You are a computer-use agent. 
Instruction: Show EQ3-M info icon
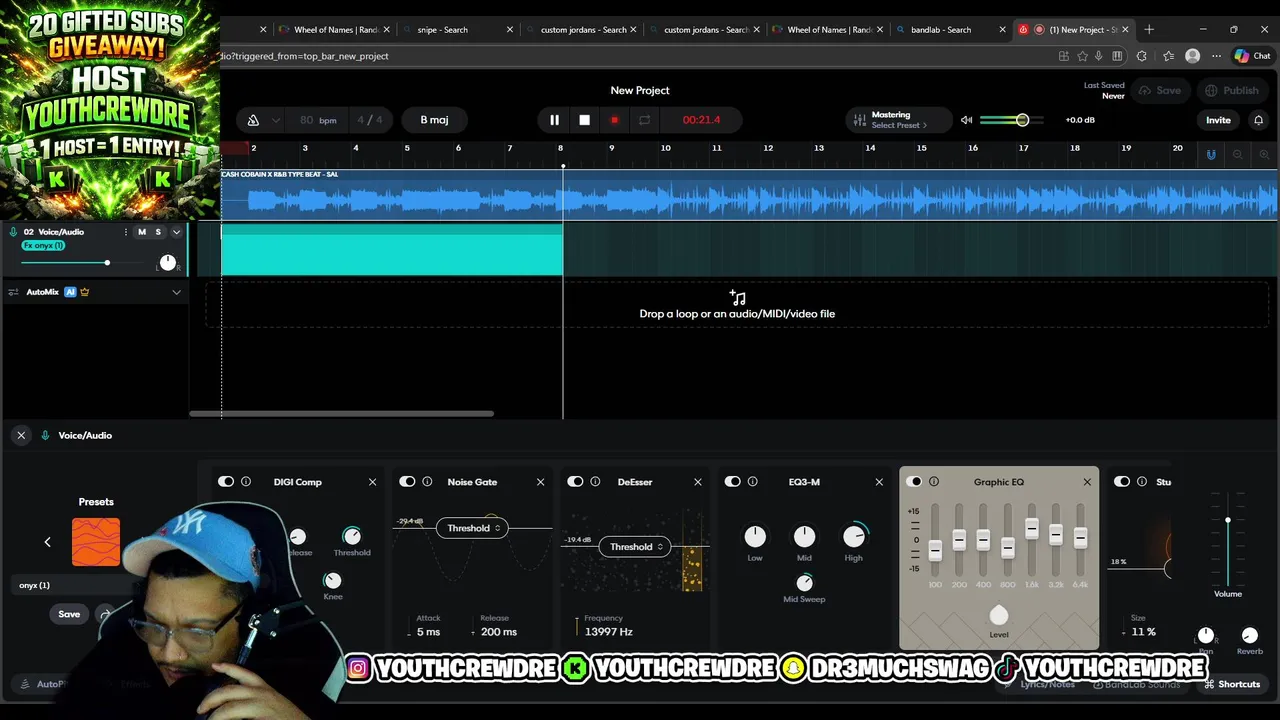[753, 482]
